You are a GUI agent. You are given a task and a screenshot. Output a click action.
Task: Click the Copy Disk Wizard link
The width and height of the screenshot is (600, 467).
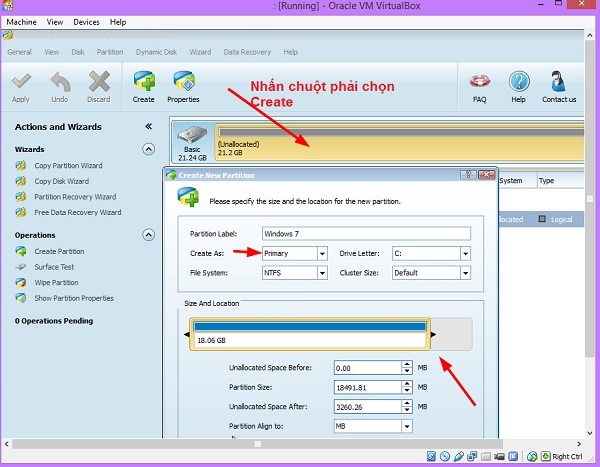pyautogui.click(x=62, y=181)
